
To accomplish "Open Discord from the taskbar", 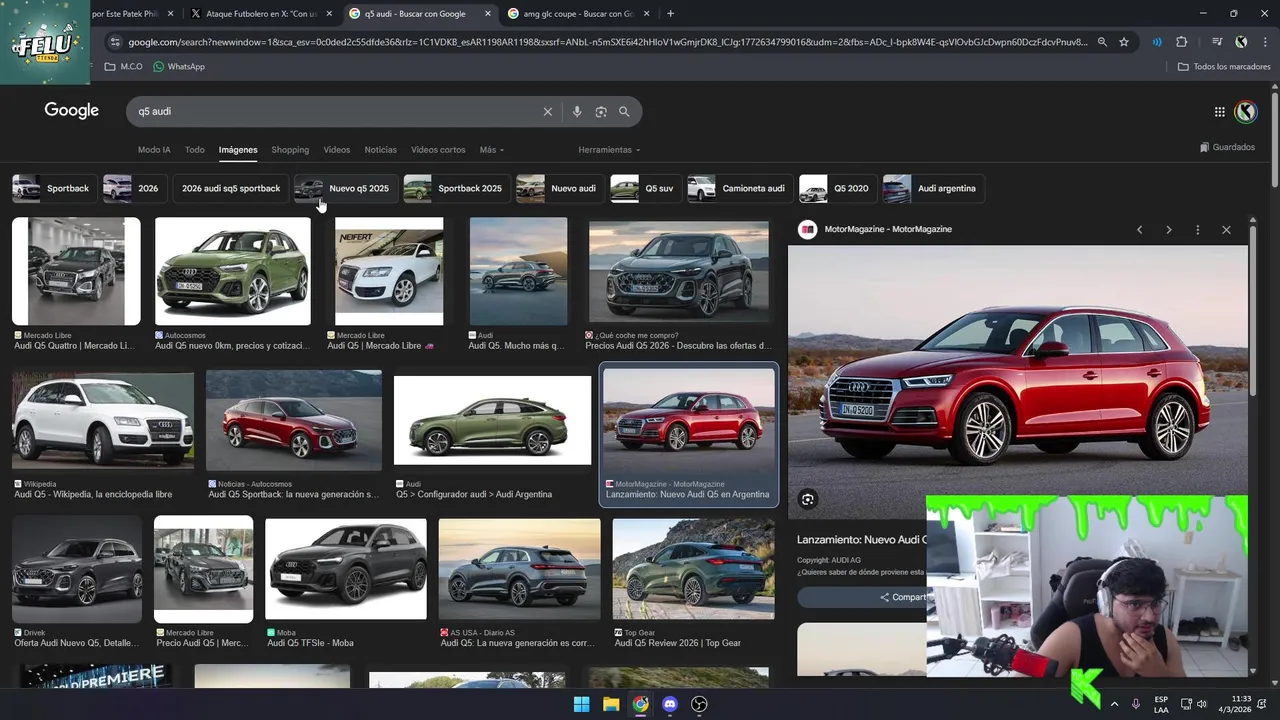I will coord(670,704).
